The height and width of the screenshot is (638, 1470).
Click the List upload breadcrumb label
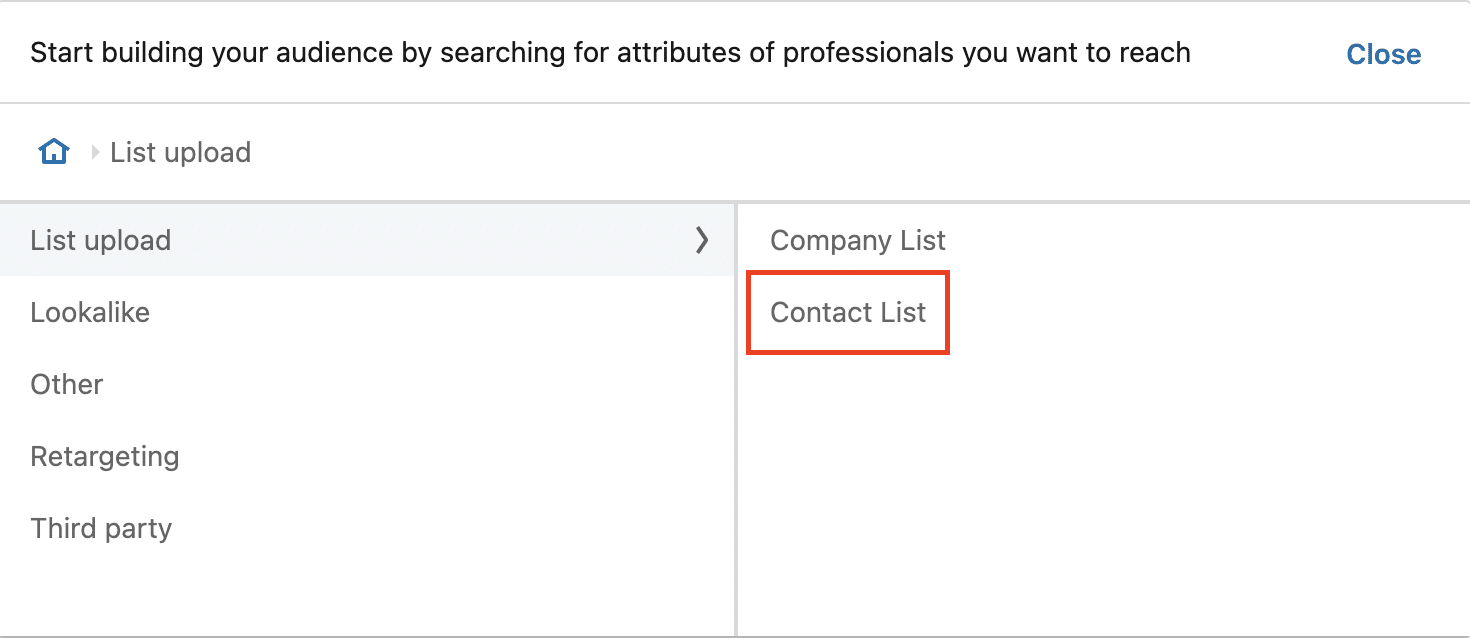(x=180, y=153)
